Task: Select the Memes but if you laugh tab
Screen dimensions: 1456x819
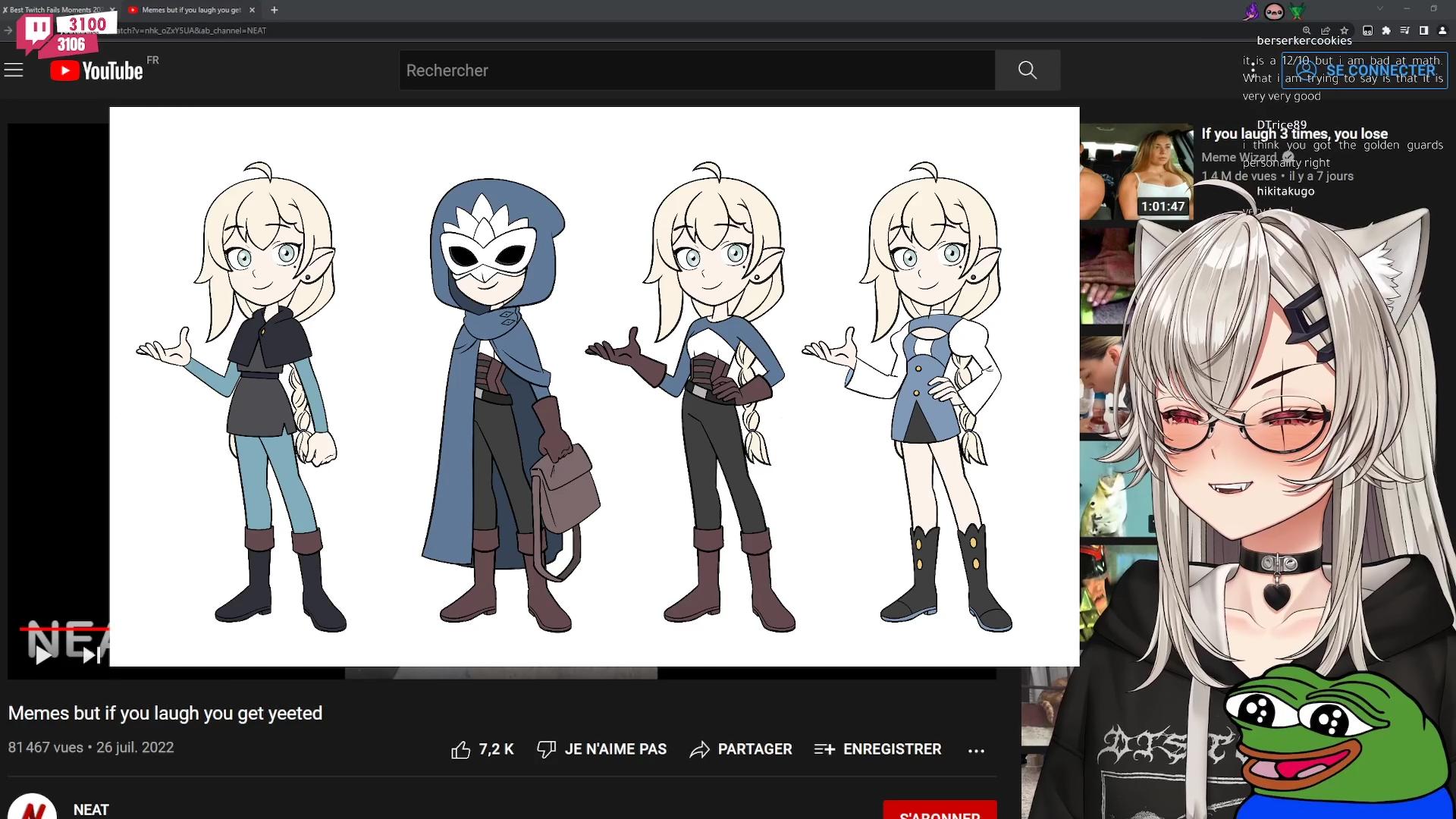Action: click(x=190, y=10)
